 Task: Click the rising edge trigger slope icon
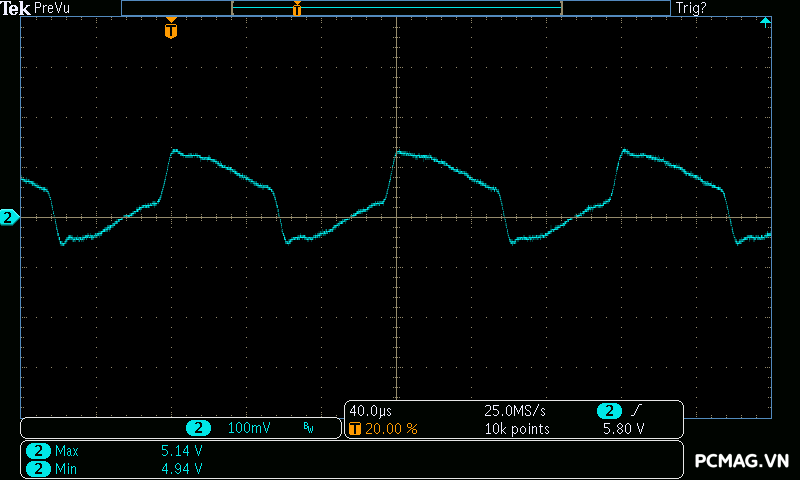click(x=637, y=411)
